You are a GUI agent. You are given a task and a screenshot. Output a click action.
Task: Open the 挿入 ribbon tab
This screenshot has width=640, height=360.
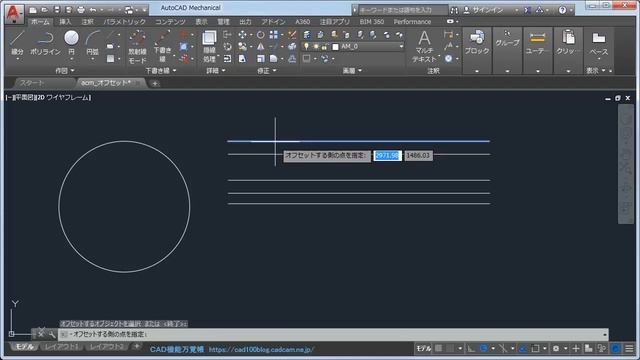click(x=65, y=22)
